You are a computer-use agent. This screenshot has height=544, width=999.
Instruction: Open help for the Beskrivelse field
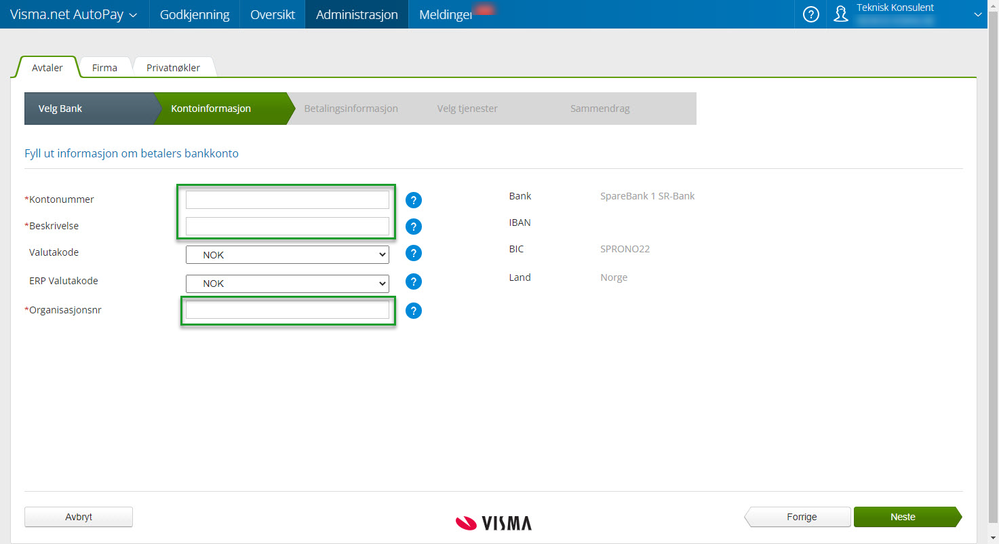click(x=413, y=227)
